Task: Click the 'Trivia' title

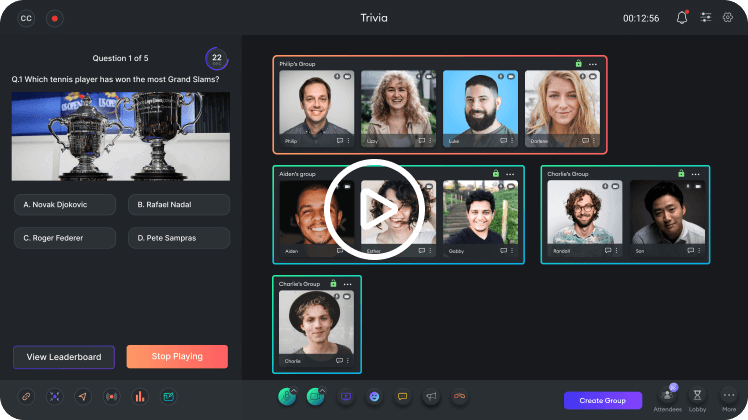Action: click(x=374, y=18)
